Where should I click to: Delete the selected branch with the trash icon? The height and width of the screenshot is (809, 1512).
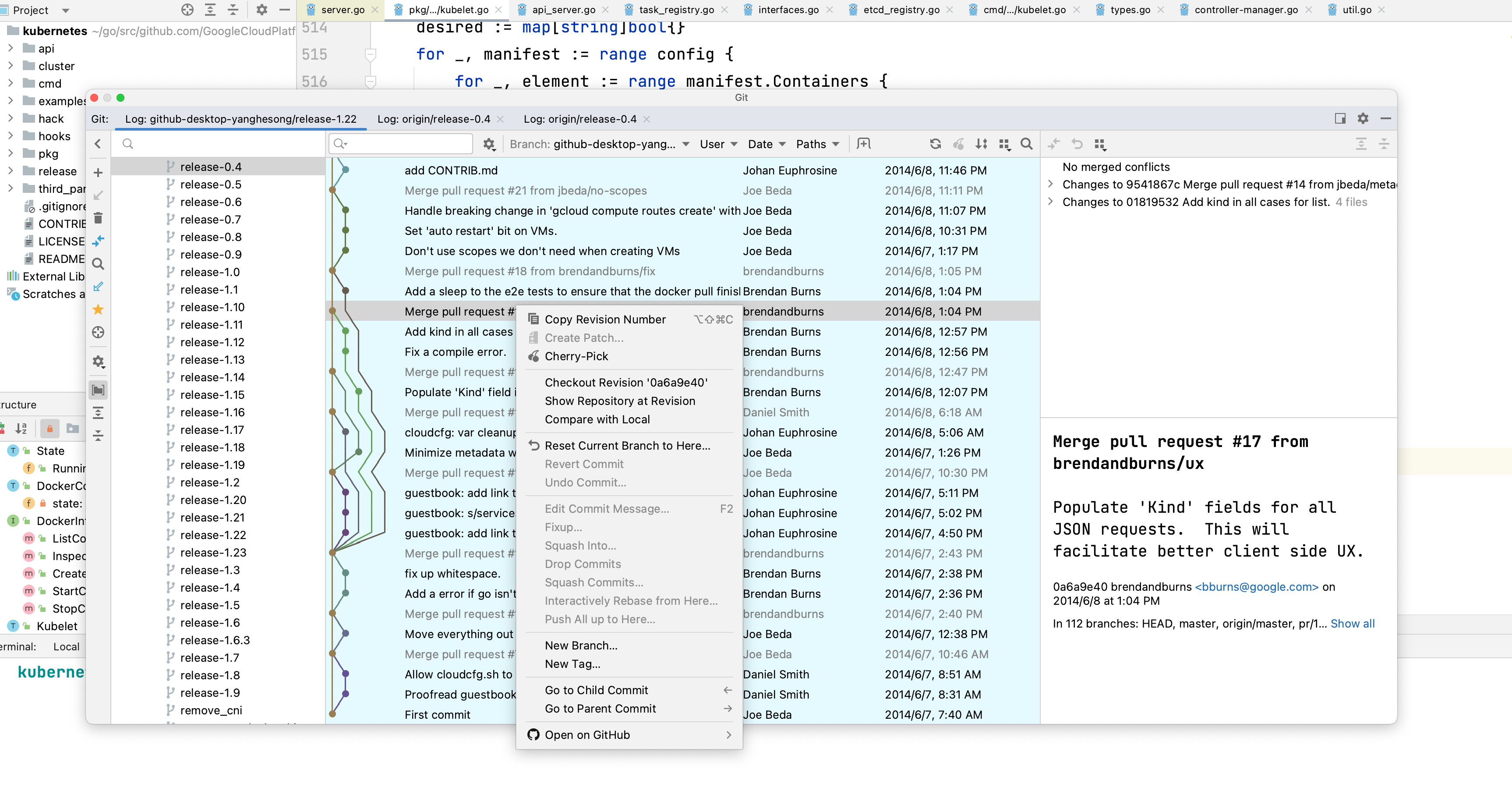tap(98, 218)
